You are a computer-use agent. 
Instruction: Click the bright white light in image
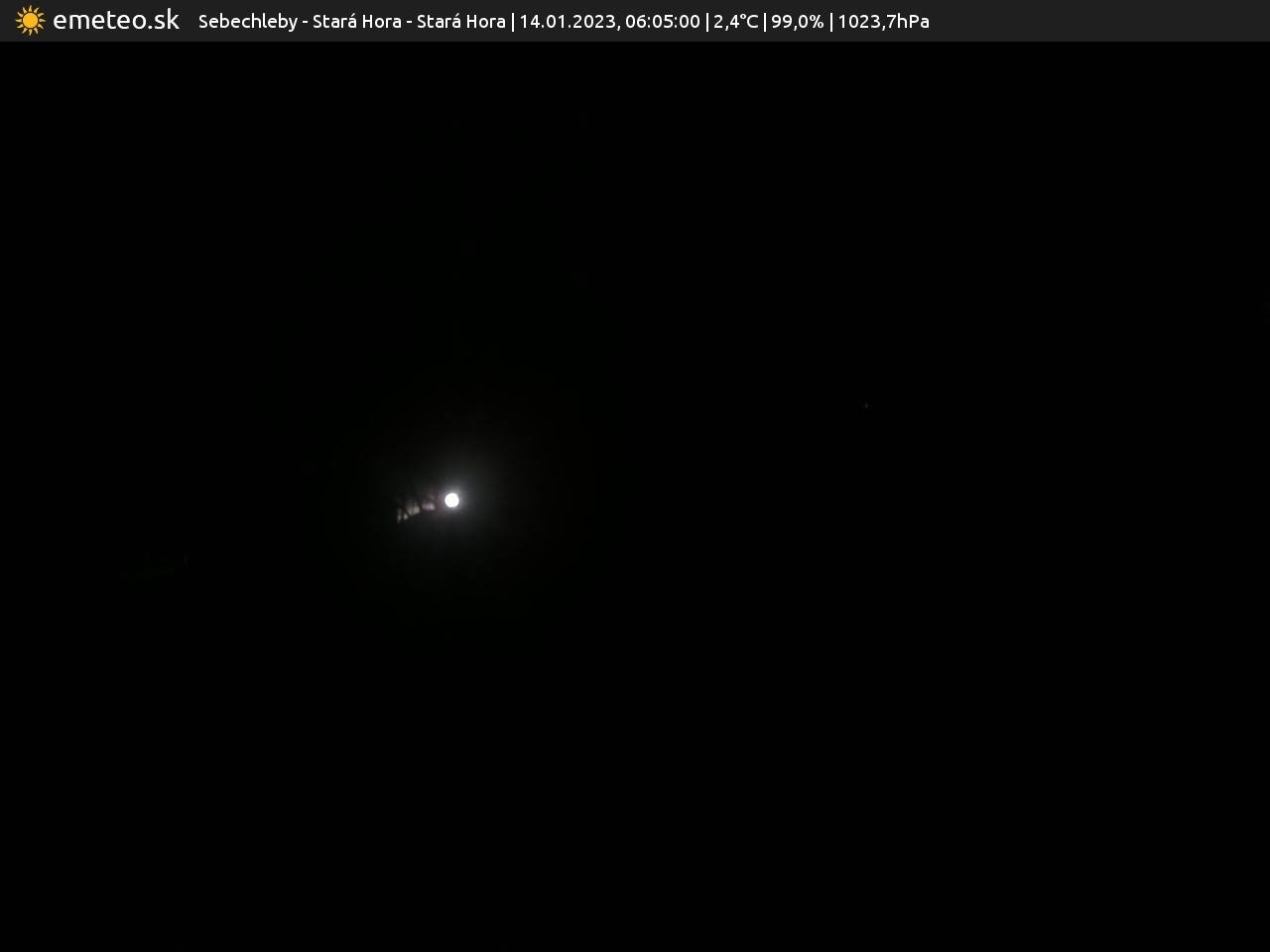coord(451,500)
